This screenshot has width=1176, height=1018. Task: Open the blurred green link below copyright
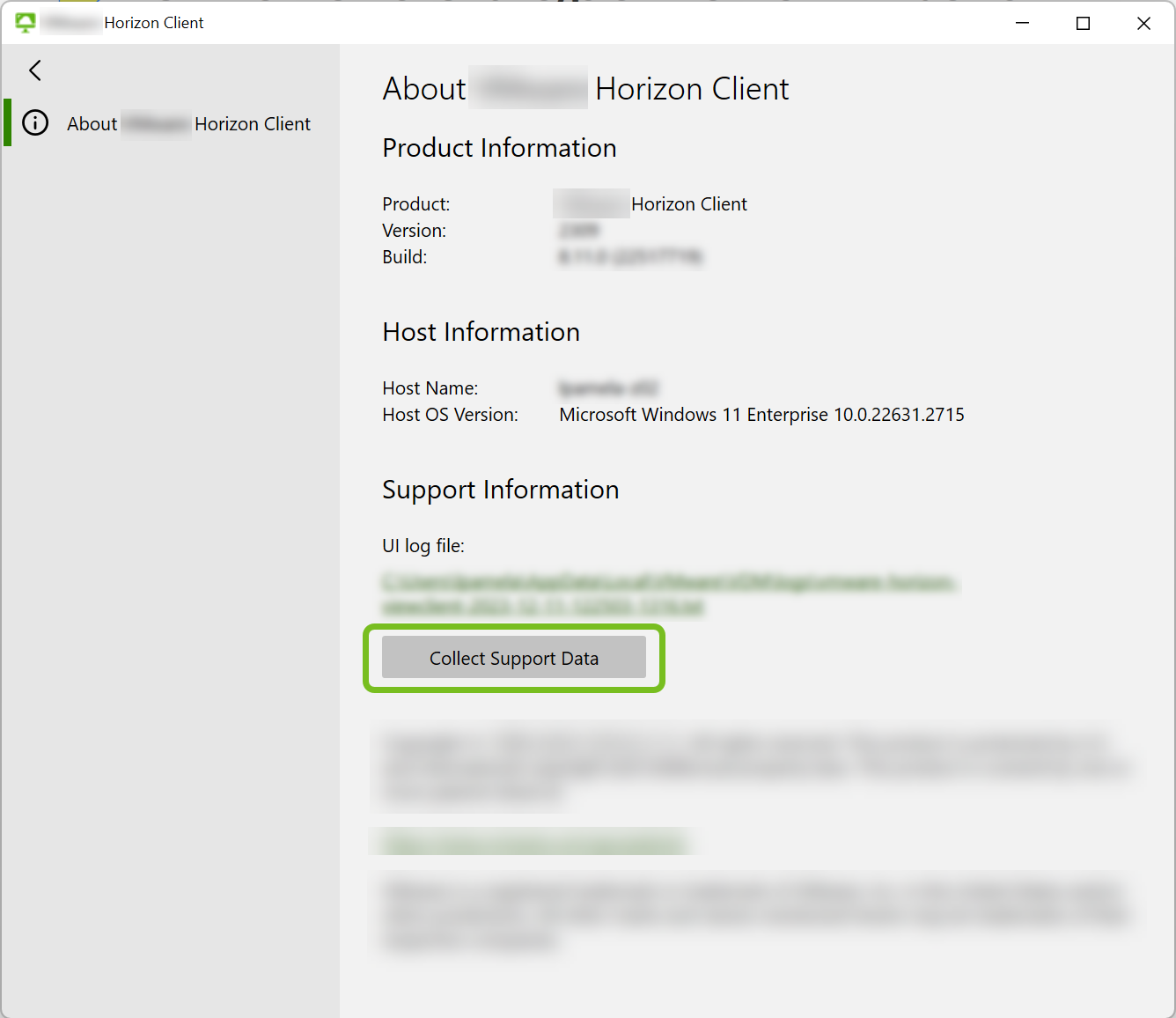(x=534, y=843)
